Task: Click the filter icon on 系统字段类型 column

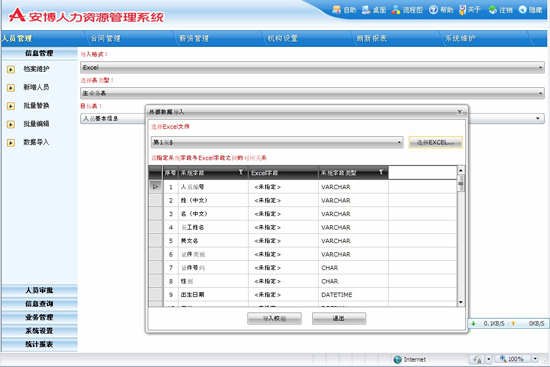Action: pyautogui.click(x=381, y=172)
